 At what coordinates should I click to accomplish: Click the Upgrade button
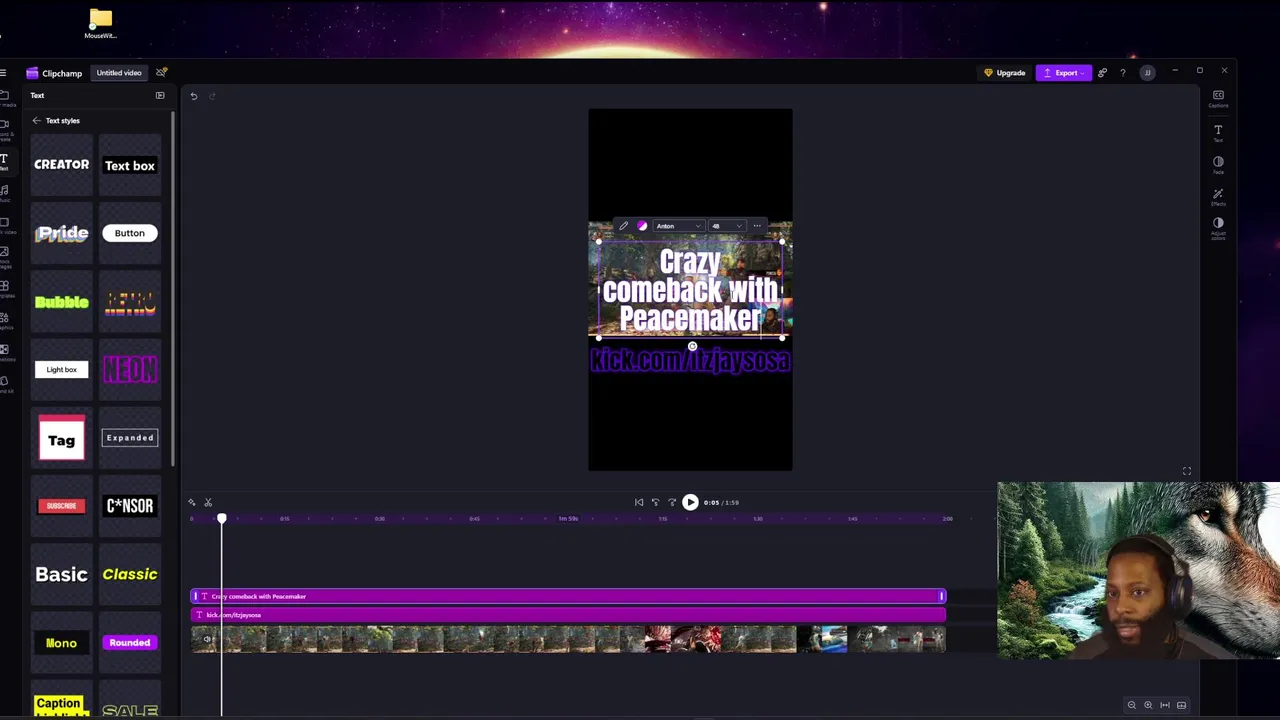1005,73
